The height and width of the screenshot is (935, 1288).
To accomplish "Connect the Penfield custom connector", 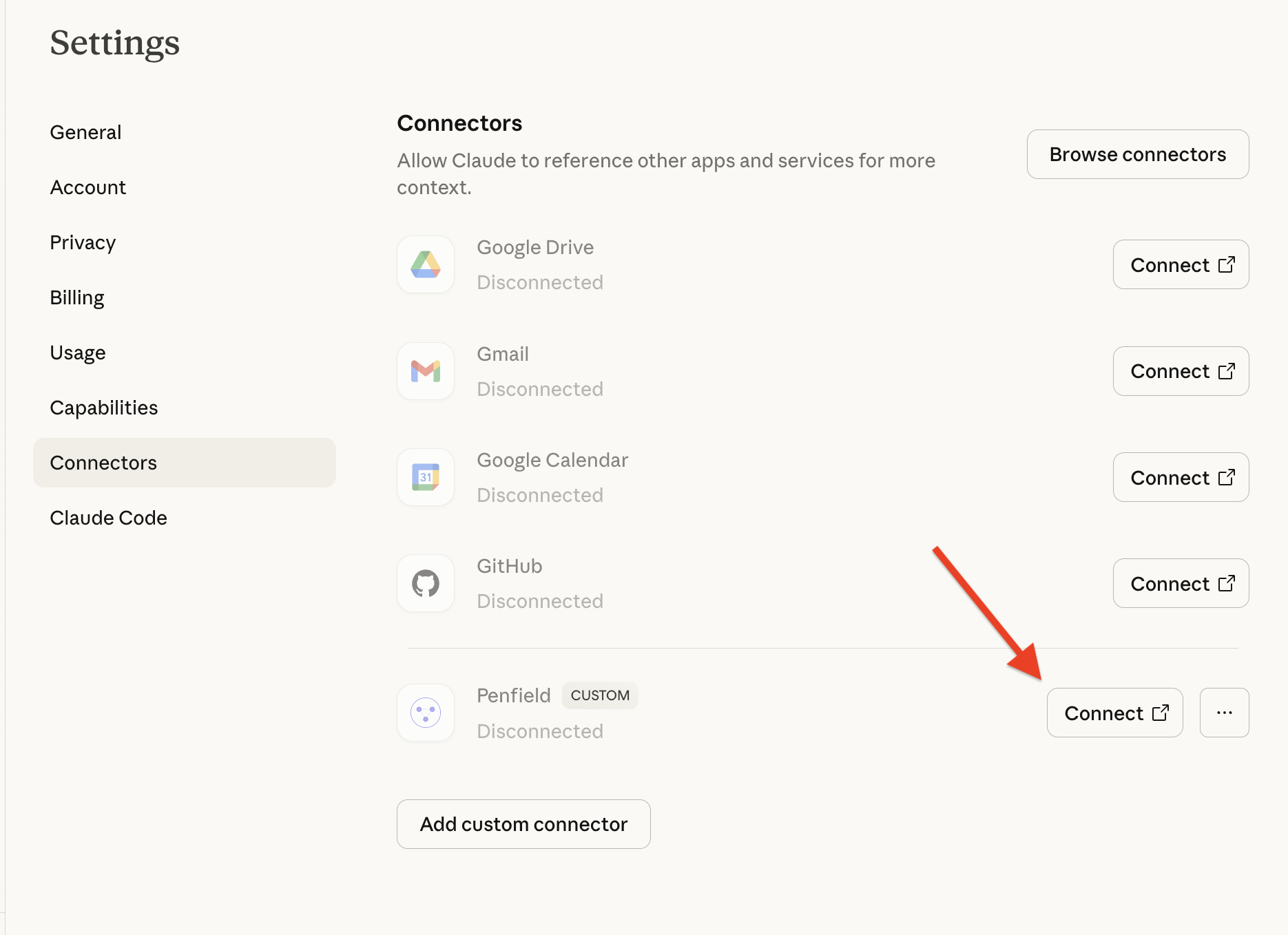I will point(1115,713).
